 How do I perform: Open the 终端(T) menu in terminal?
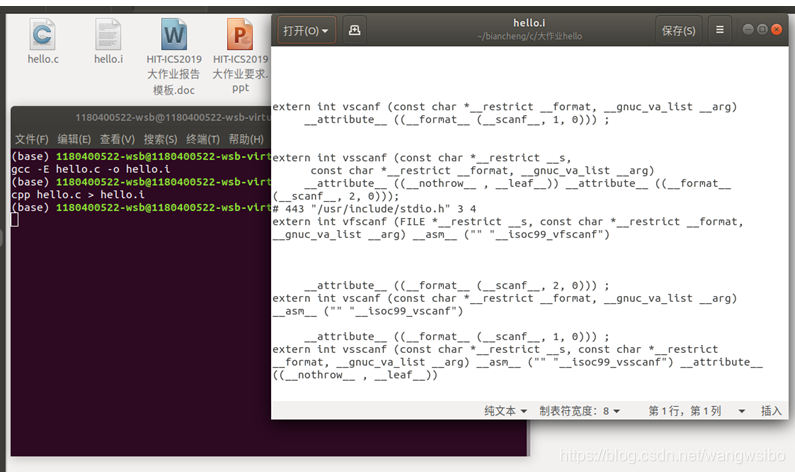tap(203, 139)
